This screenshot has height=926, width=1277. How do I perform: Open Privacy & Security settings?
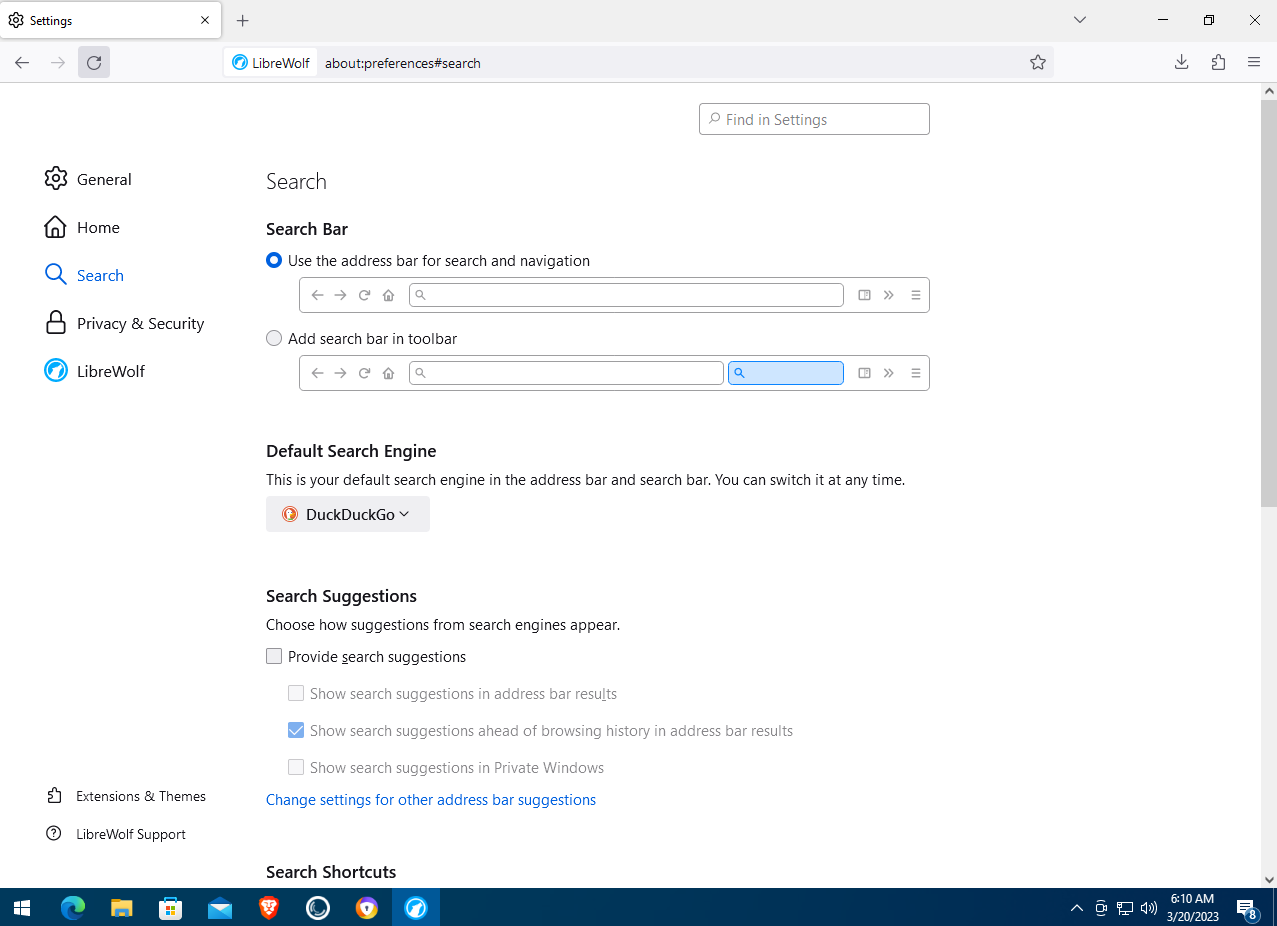point(124,323)
